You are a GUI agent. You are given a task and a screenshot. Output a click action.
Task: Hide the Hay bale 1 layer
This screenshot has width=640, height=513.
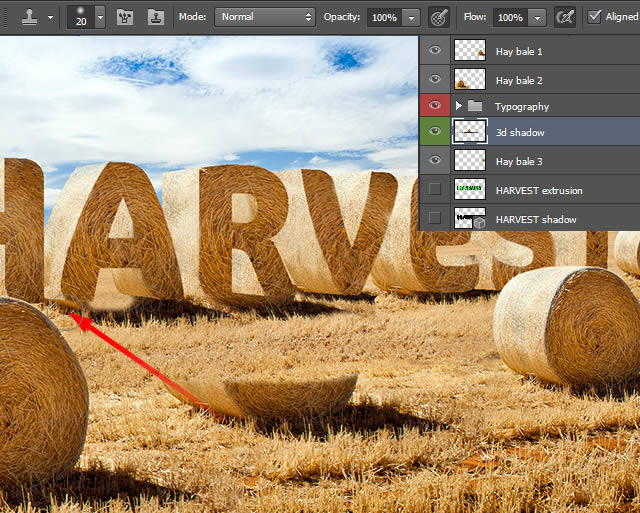tap(435, 50)
